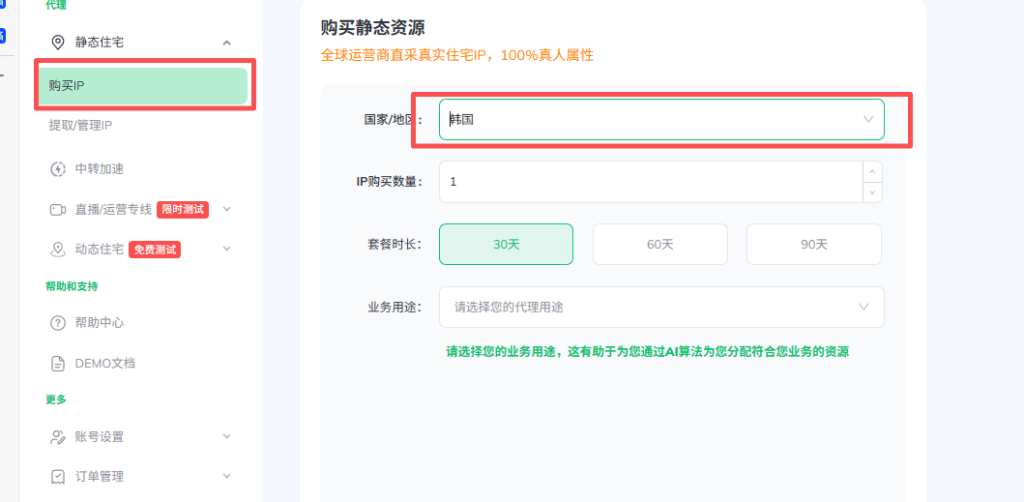This screenshot has width=1024, height=502.
Task: Click the 账号设置 user icon
Action: [58, 437]
